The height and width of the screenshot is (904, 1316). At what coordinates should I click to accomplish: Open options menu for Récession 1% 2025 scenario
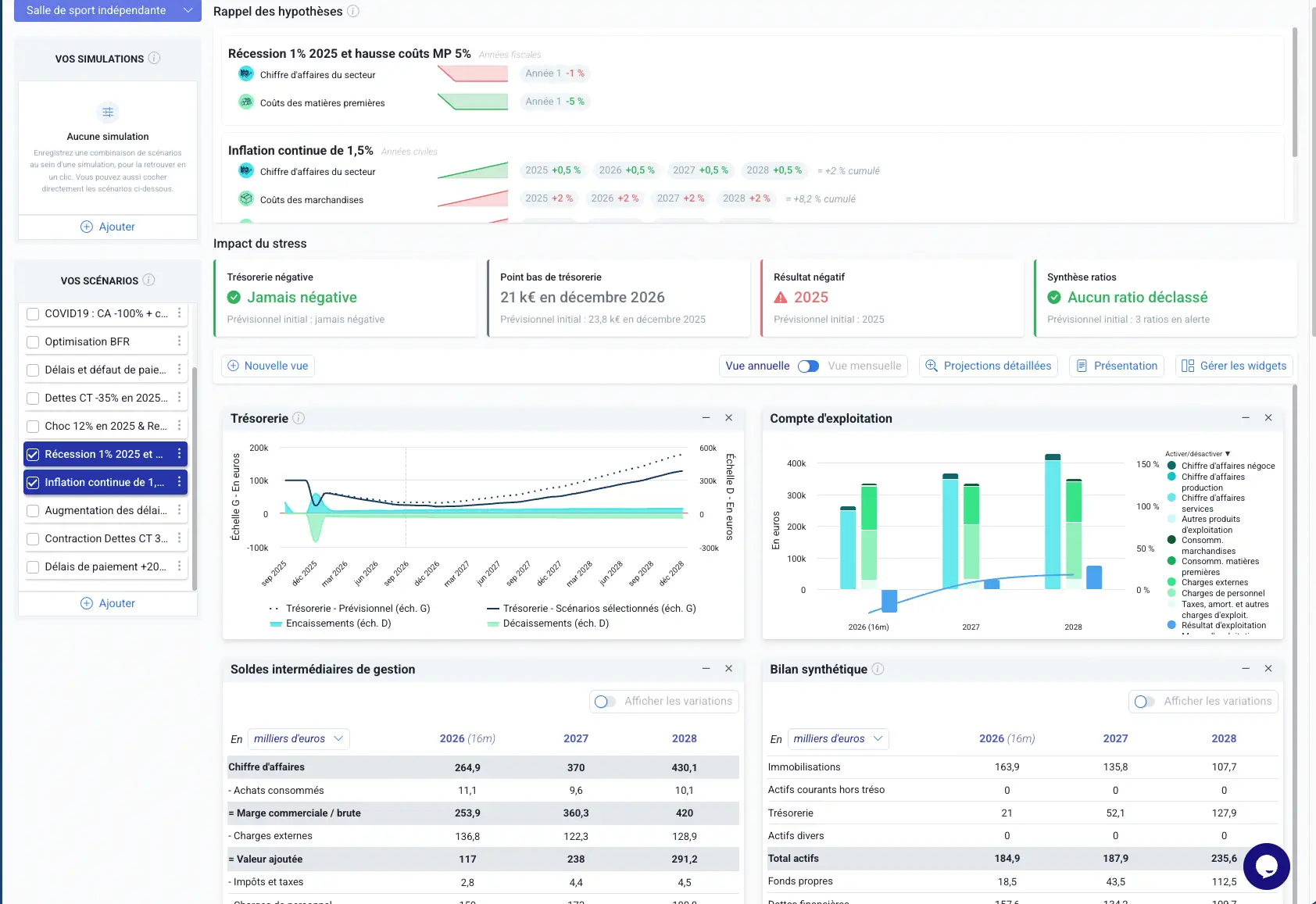(179, 454)
